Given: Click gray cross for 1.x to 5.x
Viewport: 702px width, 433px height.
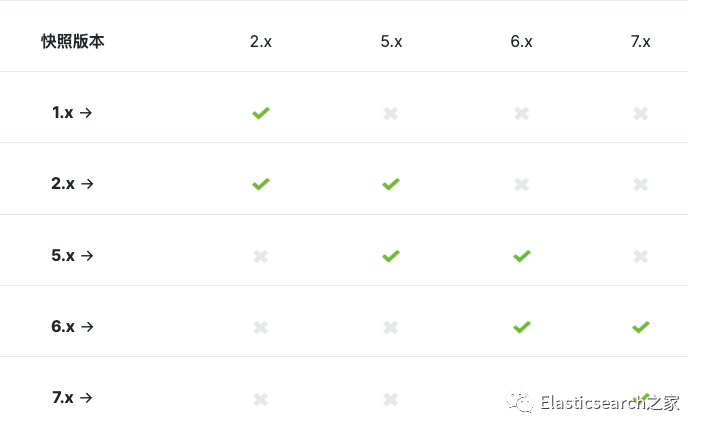Looking at the screenshot, I should click(391, 113).
